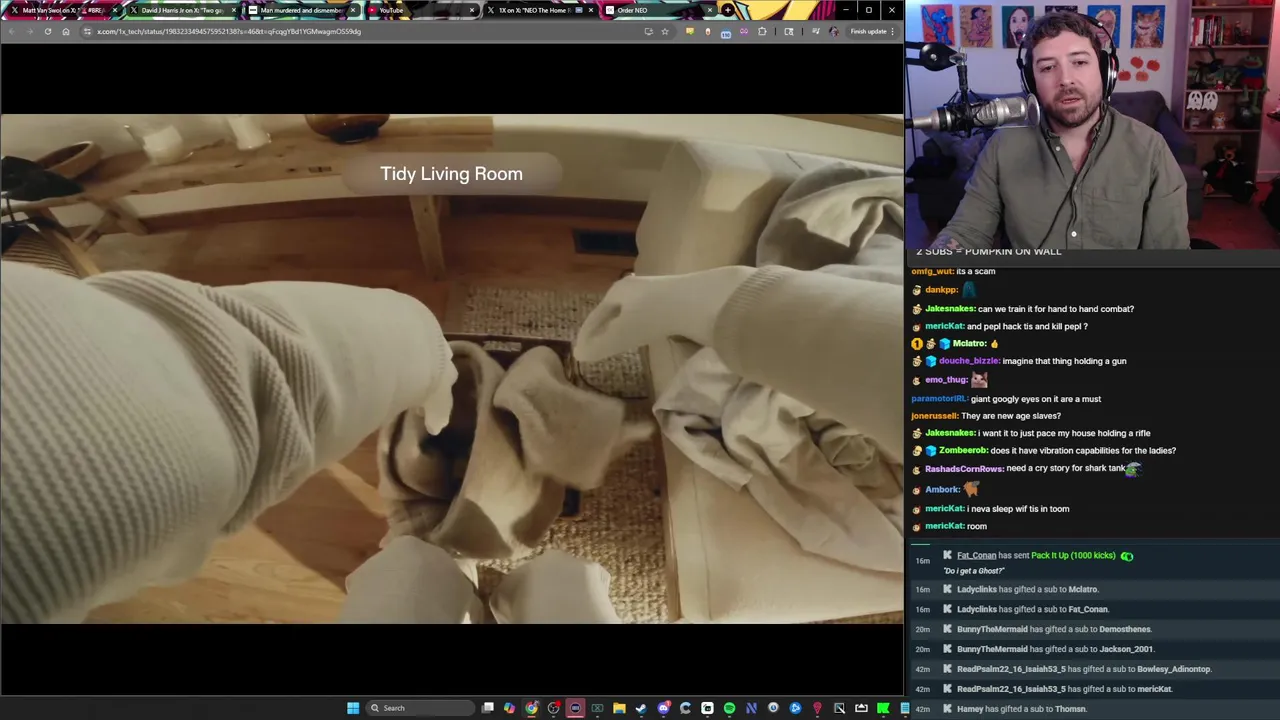Click username jonerussell in chat
This screenshot has height=720, width=1280.
point(934,416)
